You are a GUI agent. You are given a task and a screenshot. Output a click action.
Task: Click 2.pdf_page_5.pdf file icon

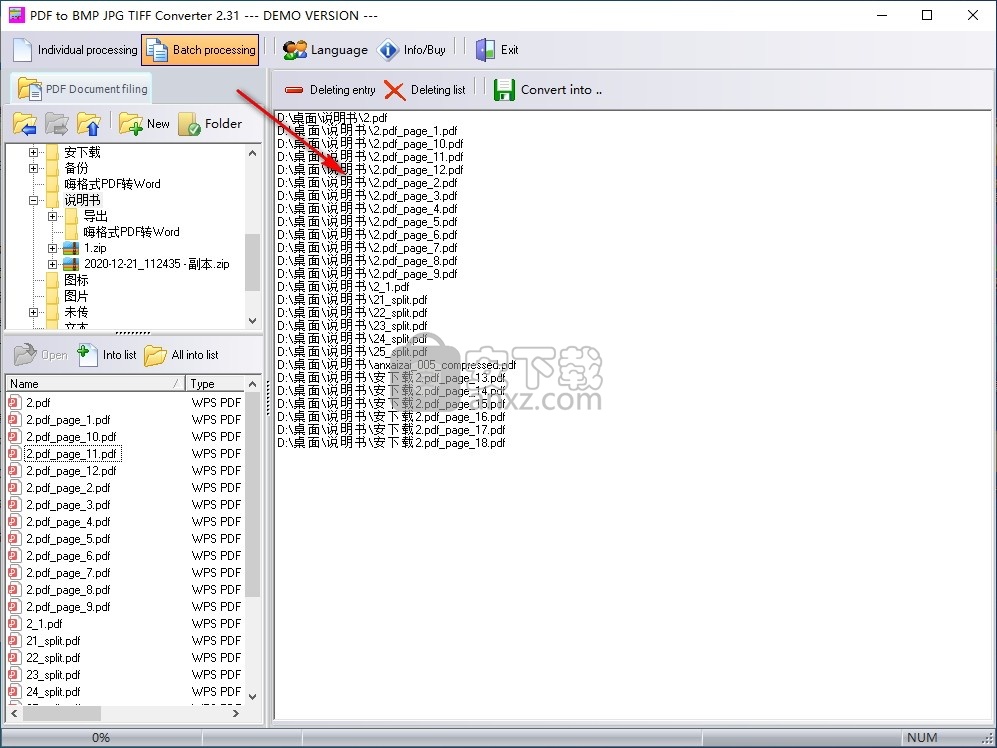(14, 539)
